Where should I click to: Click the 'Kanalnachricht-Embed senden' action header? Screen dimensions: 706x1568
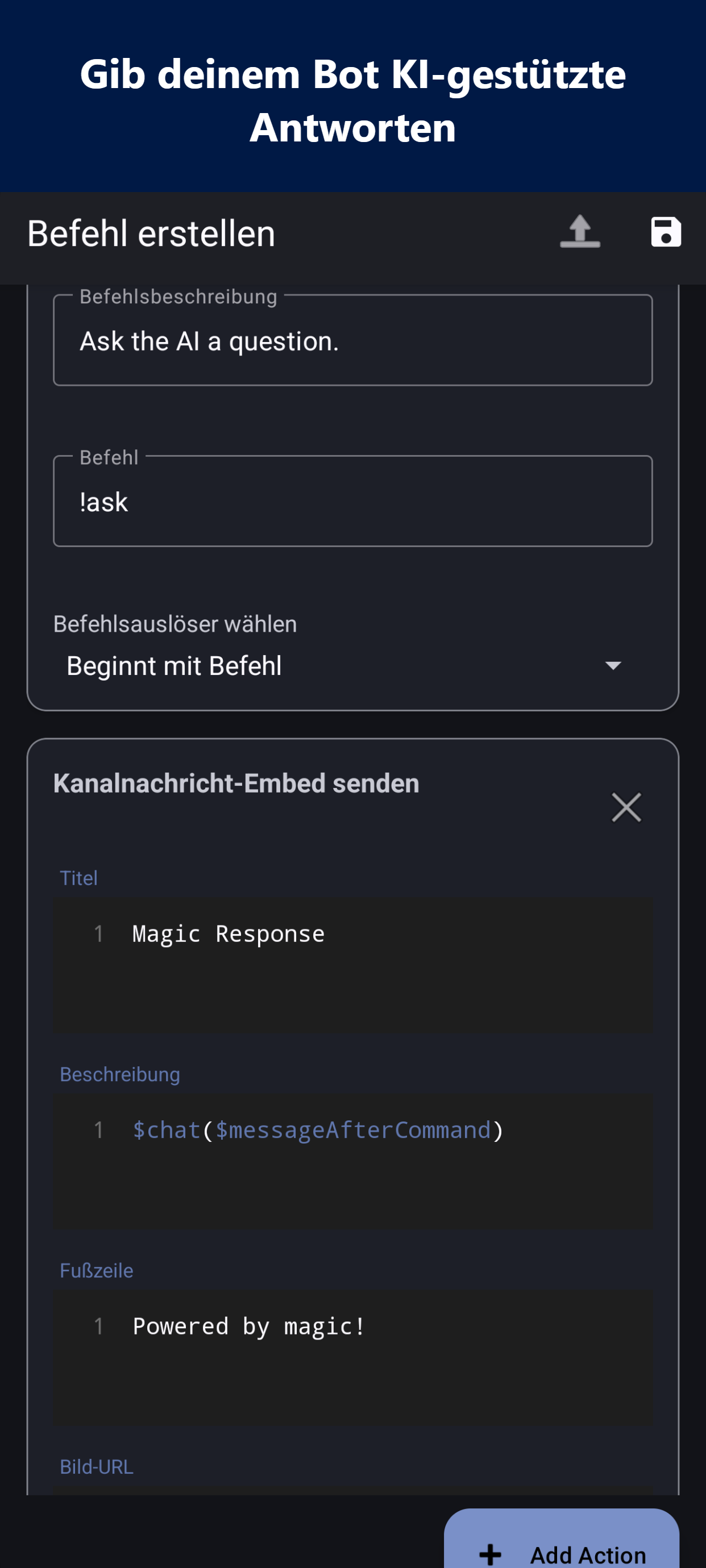[236, 783]
